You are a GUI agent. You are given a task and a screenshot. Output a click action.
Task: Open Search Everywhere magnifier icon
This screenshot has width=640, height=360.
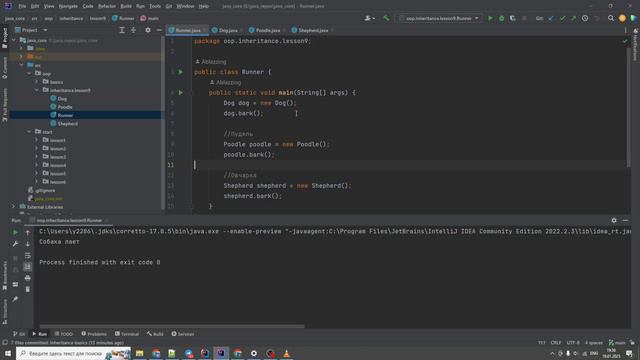click(x=611, y=18)
